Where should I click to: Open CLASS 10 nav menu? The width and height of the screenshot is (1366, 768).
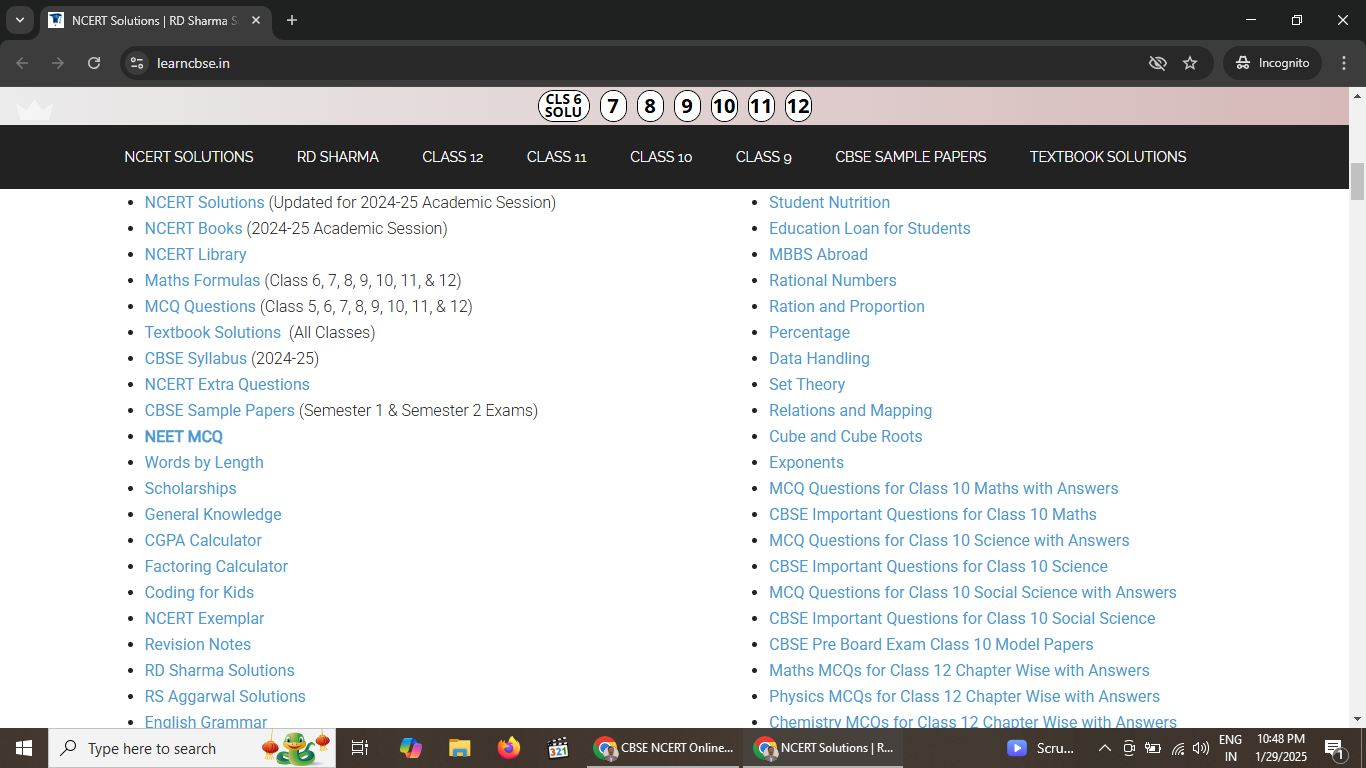(661, 157)
